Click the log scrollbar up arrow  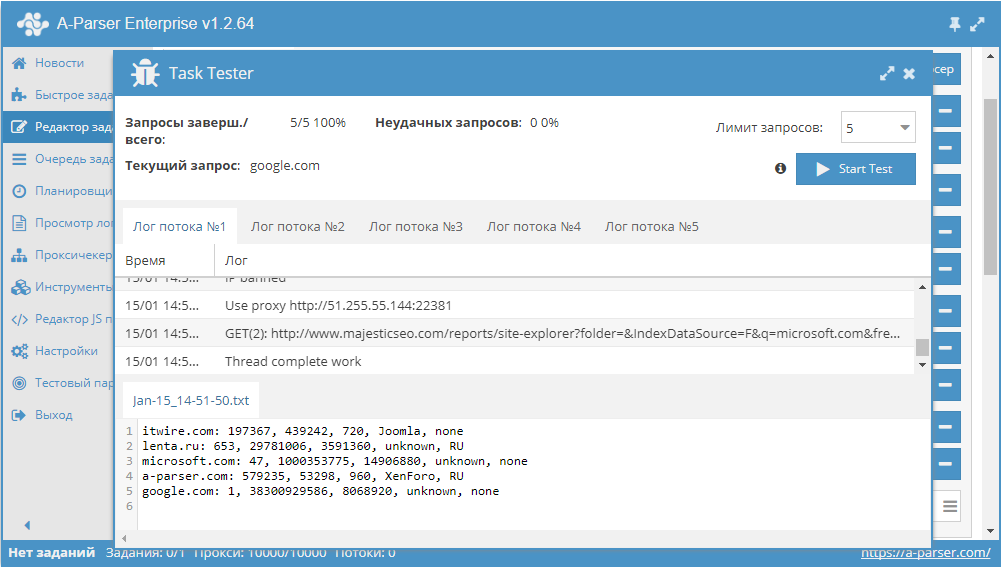[922, 287]
